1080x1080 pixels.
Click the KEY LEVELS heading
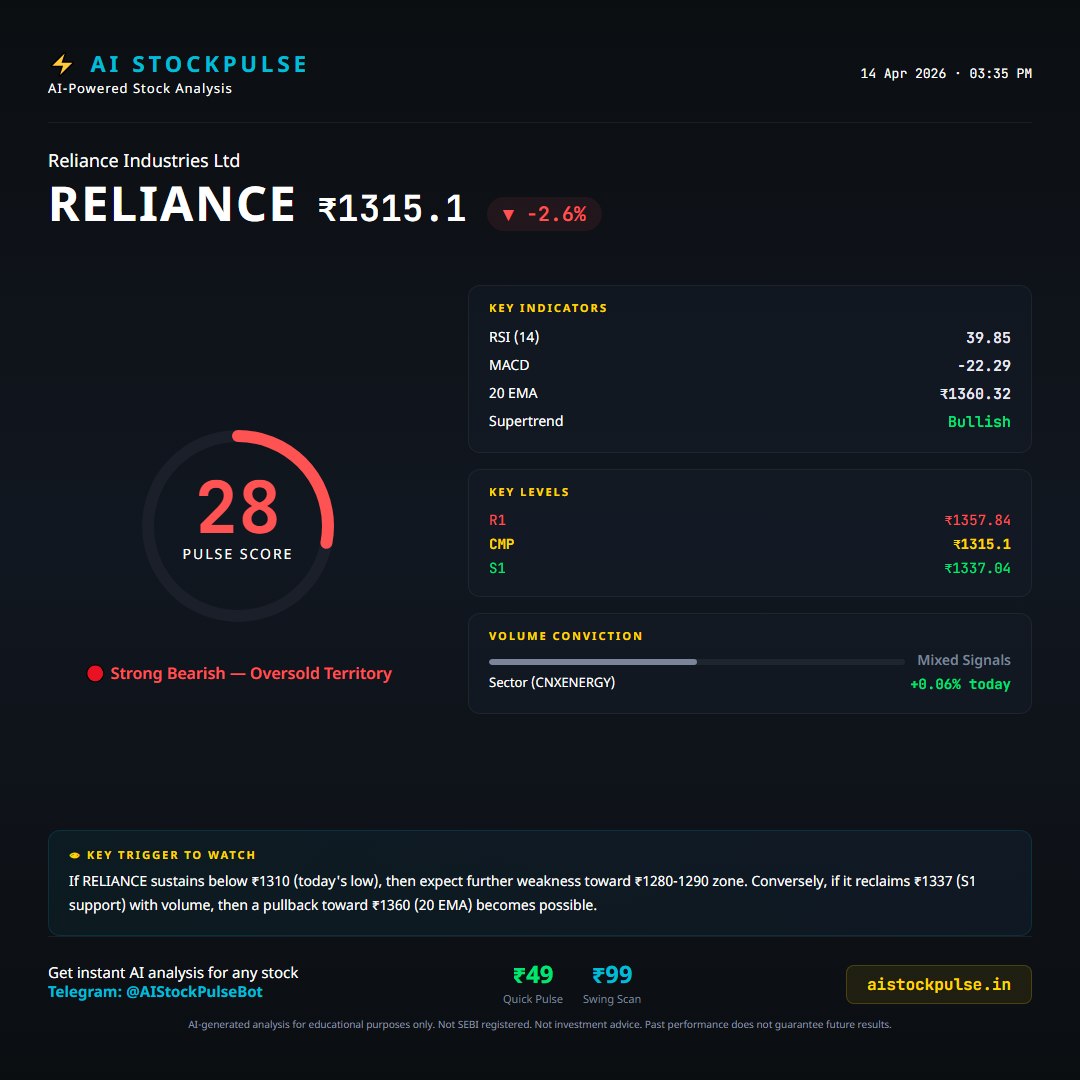[529, 492]
